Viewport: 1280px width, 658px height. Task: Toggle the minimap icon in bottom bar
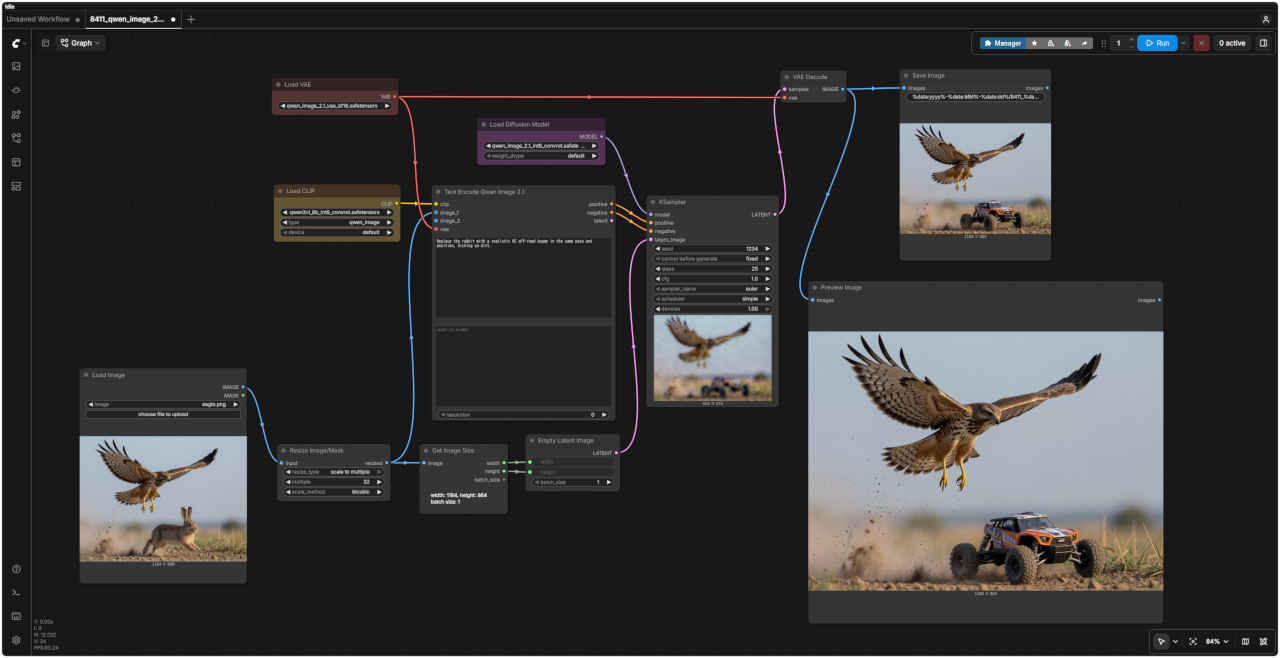(x=1245, y=641)
